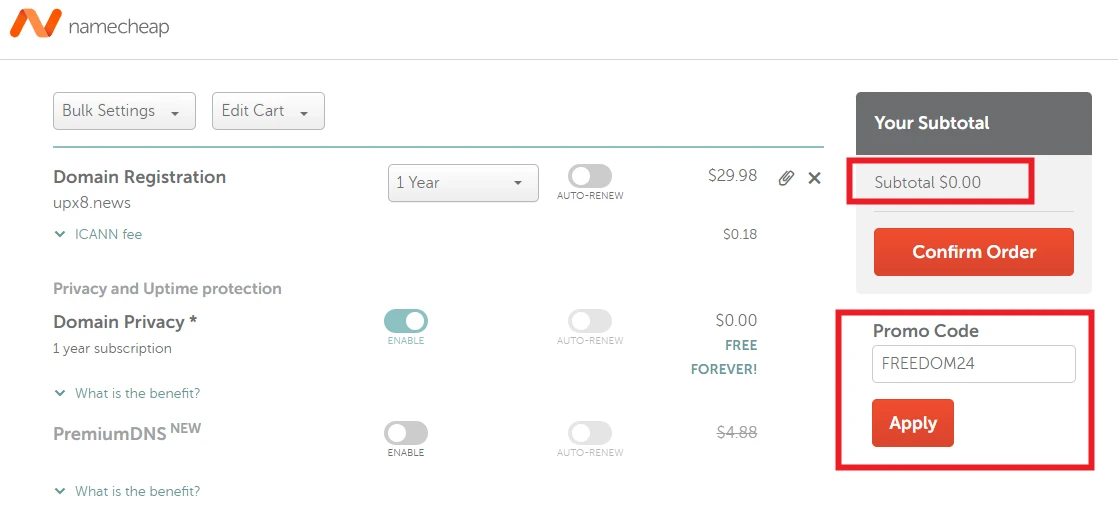Viewport: 1118px width, 526px height.
Task: Click the paperclip icon beside domain price
Action: (787, 178)
